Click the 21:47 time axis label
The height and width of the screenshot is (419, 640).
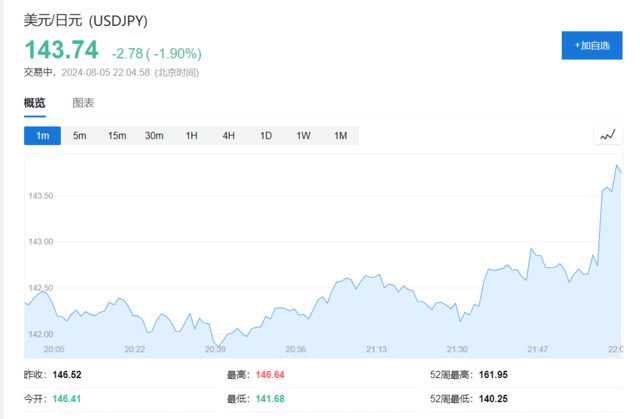pyautogui.click(x=537, y=349)
